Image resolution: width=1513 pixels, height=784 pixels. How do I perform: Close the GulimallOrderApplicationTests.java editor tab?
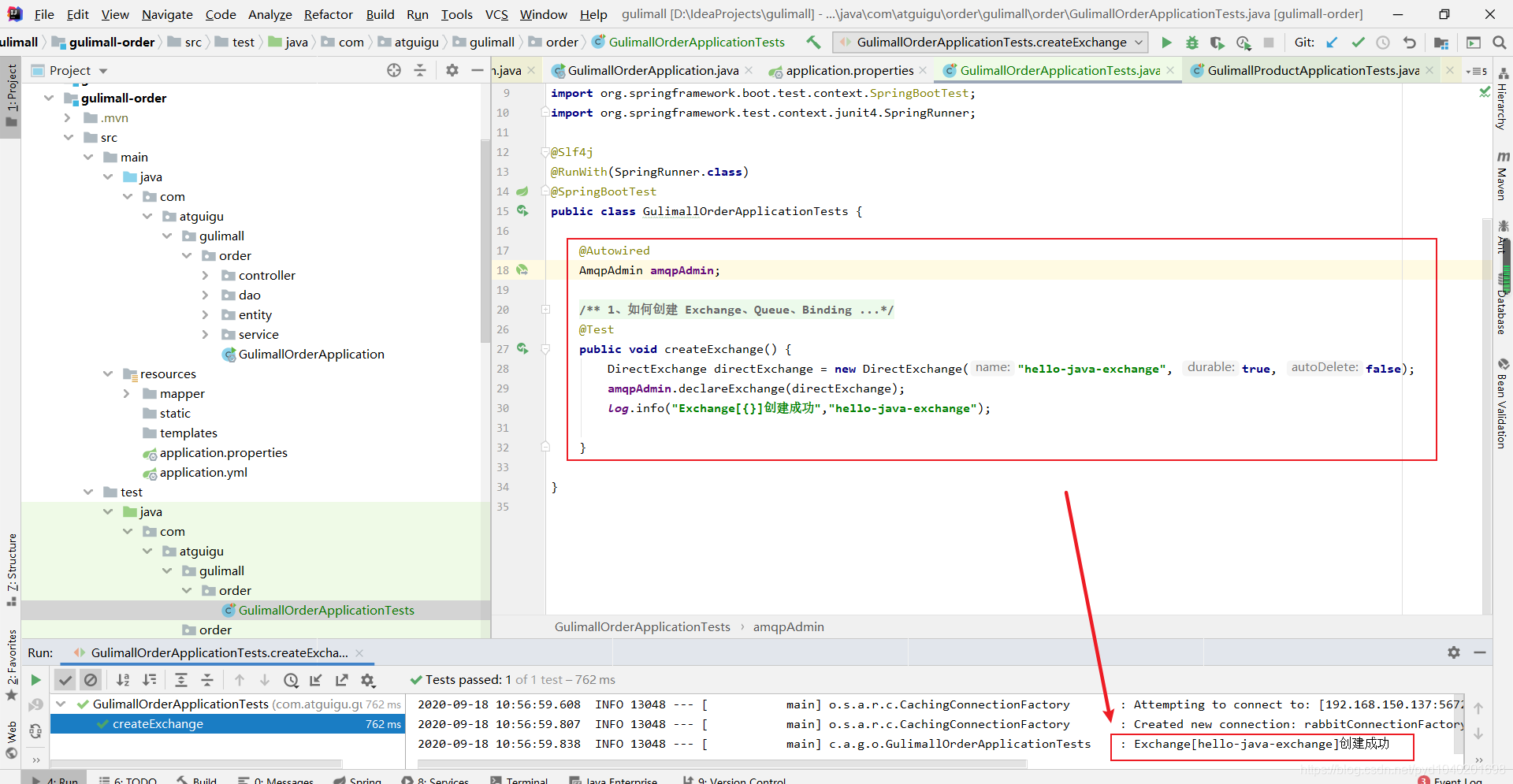point(1170,70)
